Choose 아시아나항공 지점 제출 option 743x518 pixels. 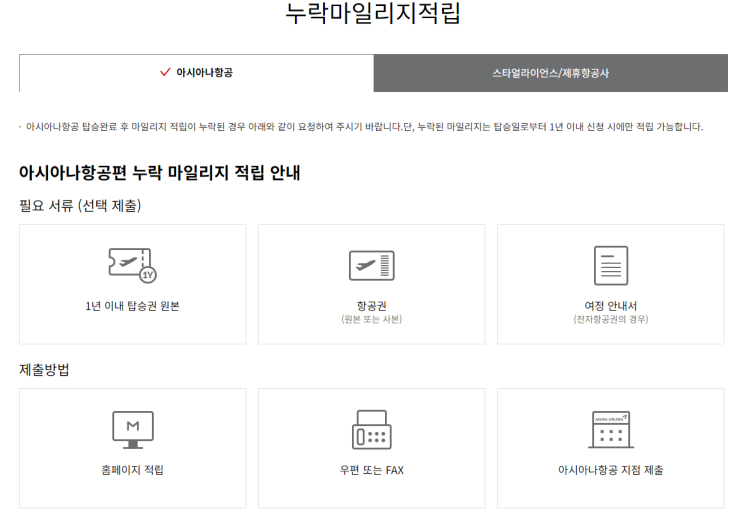(611, 448)
